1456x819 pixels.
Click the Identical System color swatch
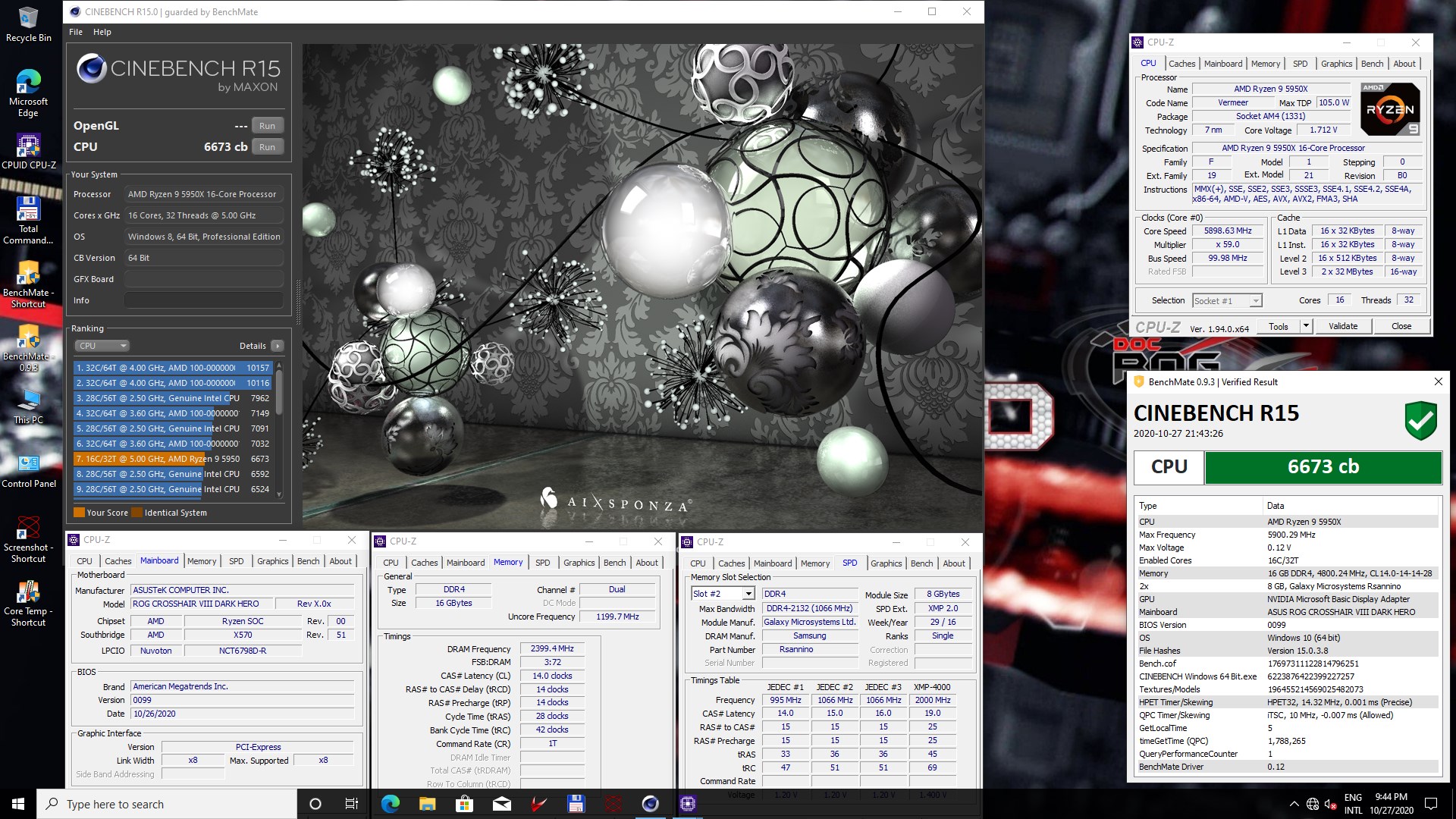136,513
